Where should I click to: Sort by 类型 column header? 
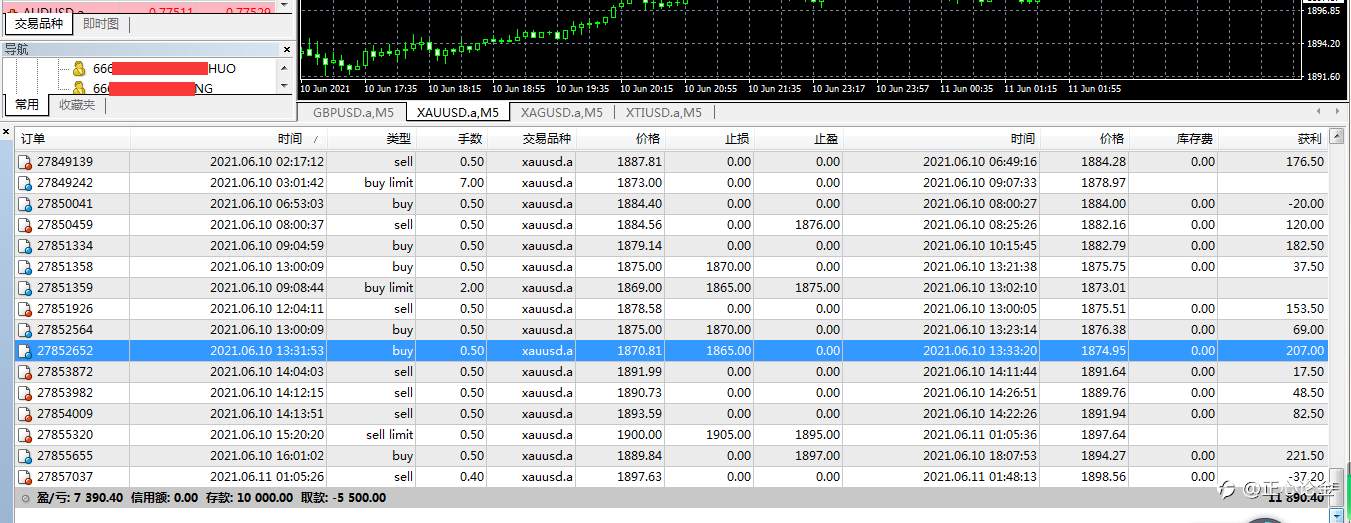pos(372,139)
